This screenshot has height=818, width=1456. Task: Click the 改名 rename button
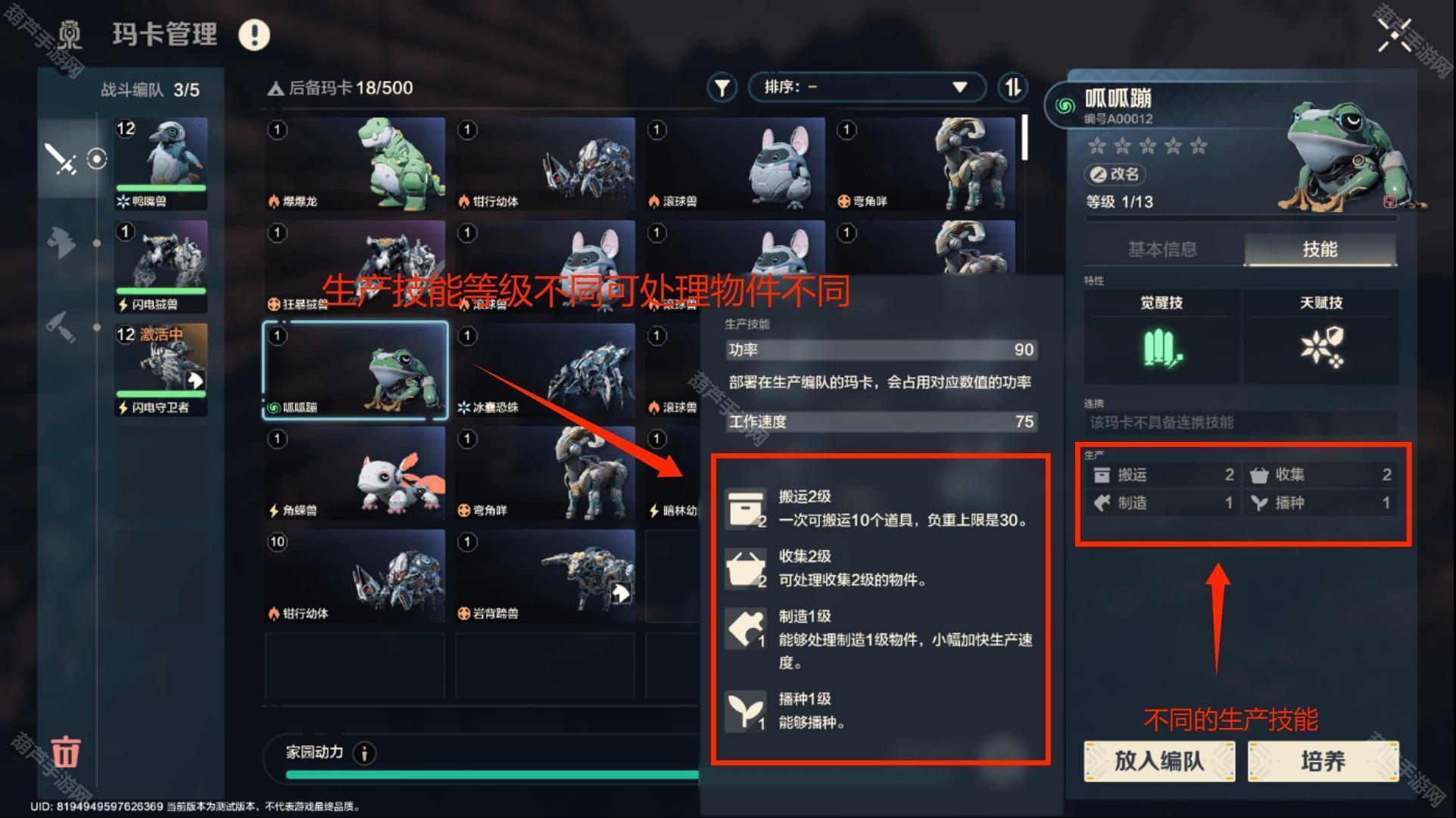[1115, 174]
